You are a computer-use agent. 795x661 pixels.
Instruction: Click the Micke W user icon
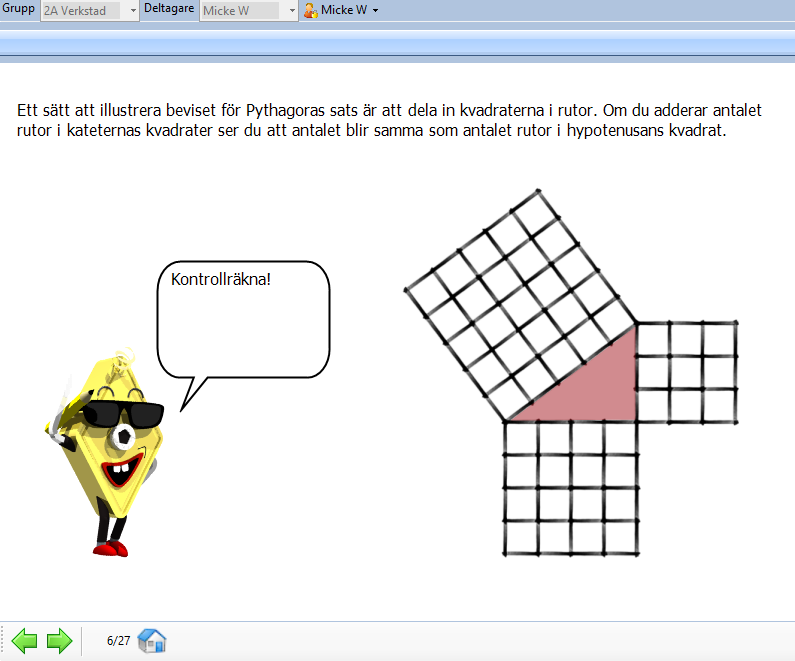[x=310, y=11]
